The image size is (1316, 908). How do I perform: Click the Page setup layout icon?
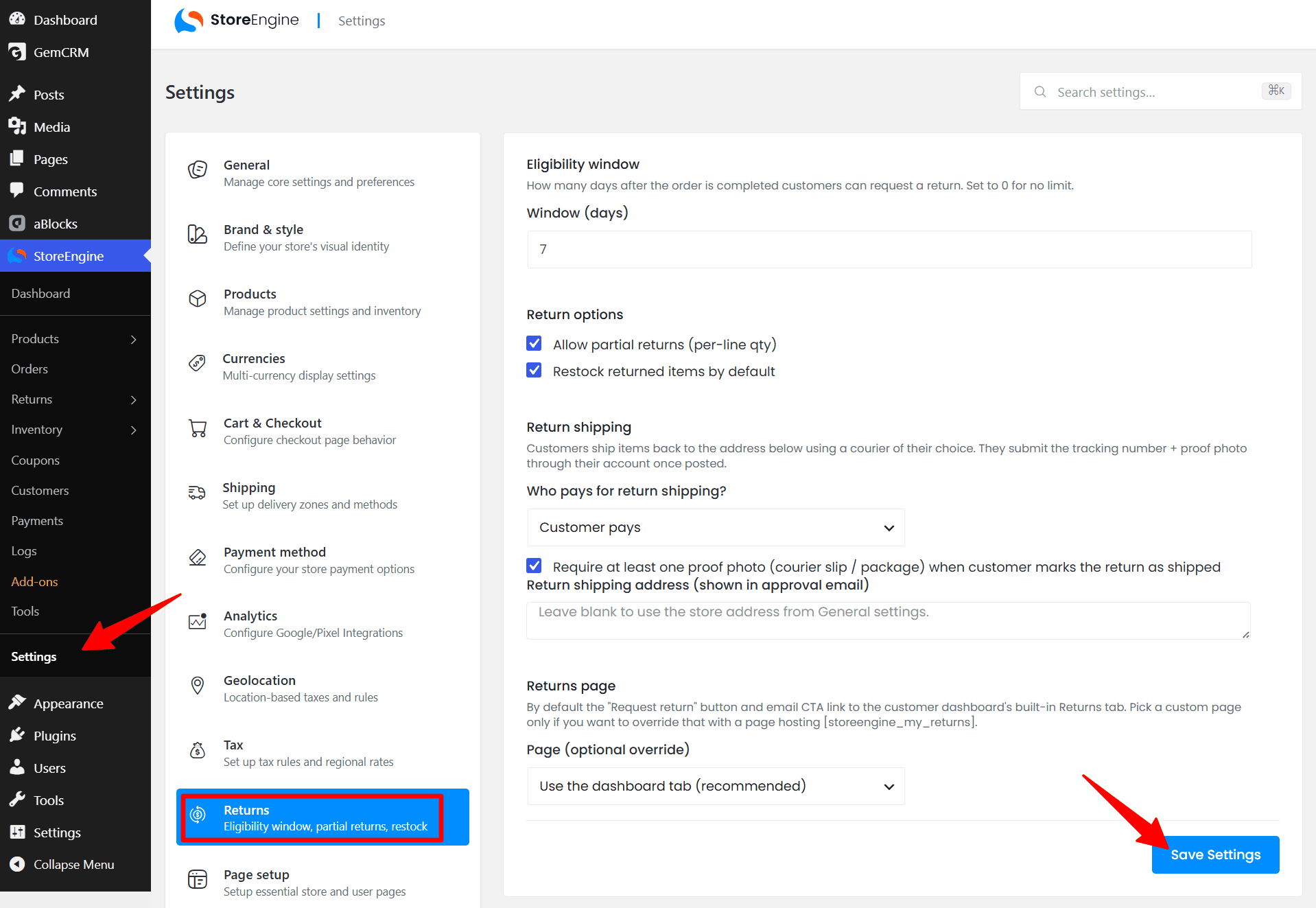(198, 879)
